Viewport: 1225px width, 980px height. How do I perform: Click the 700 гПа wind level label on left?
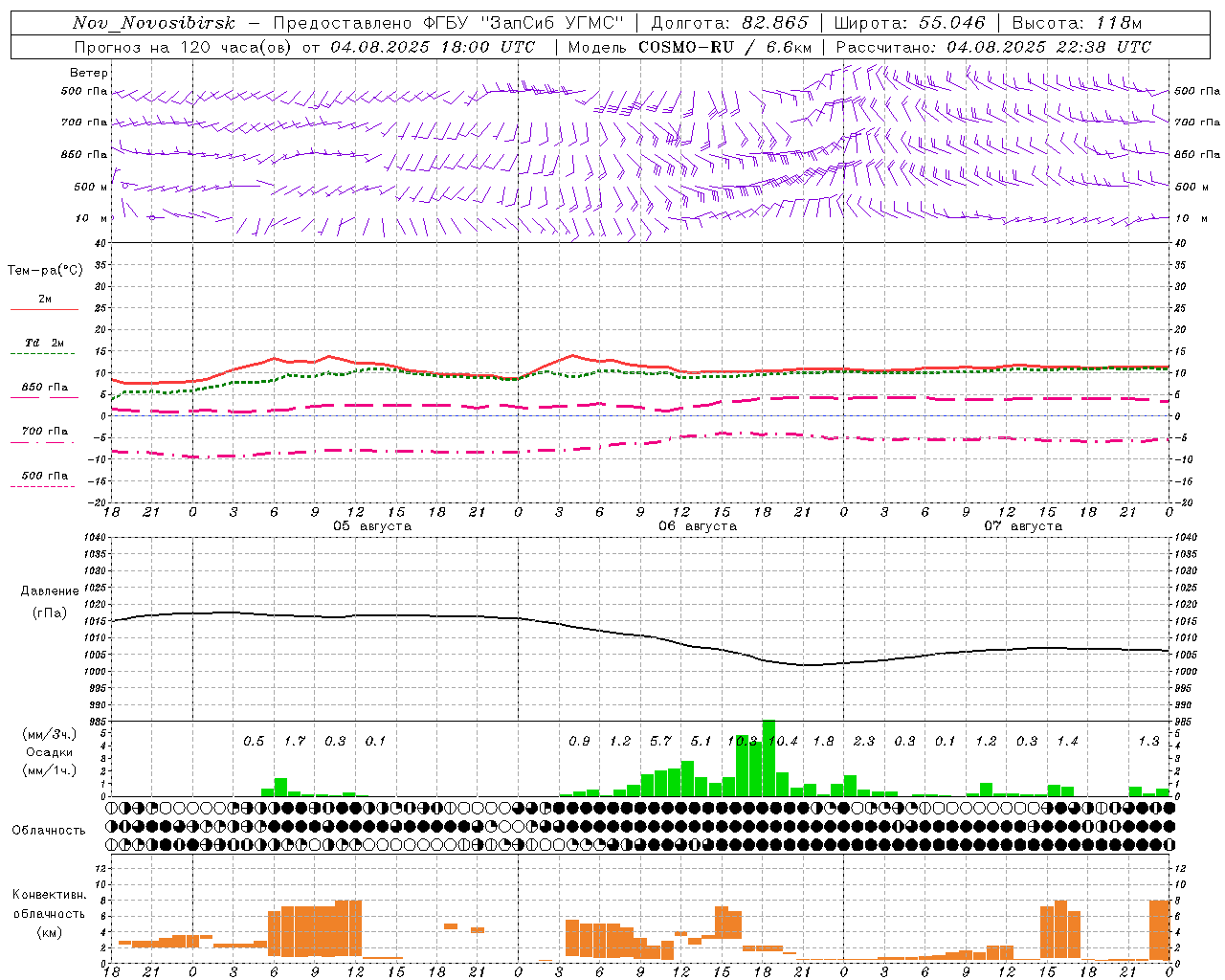pos(84,122)
